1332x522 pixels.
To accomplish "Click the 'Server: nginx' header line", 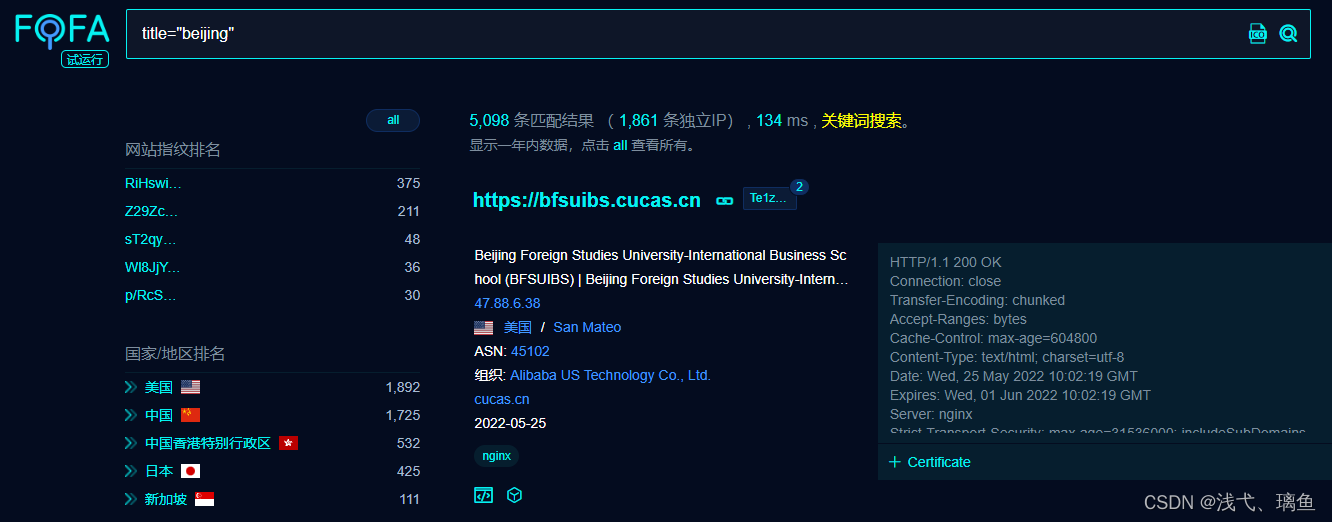I will point(931,414).
